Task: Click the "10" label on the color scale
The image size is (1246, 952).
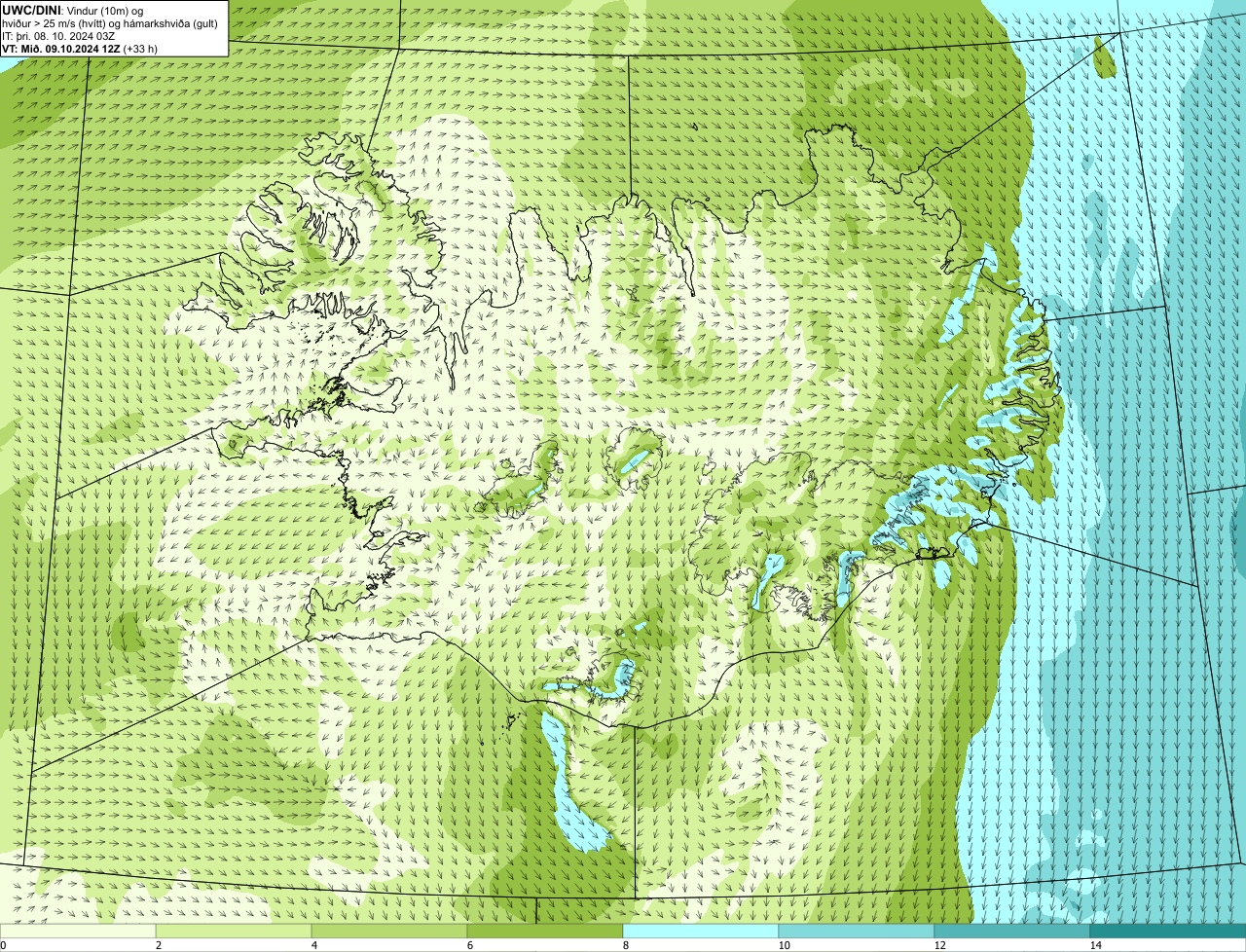Action: [784, 945]
